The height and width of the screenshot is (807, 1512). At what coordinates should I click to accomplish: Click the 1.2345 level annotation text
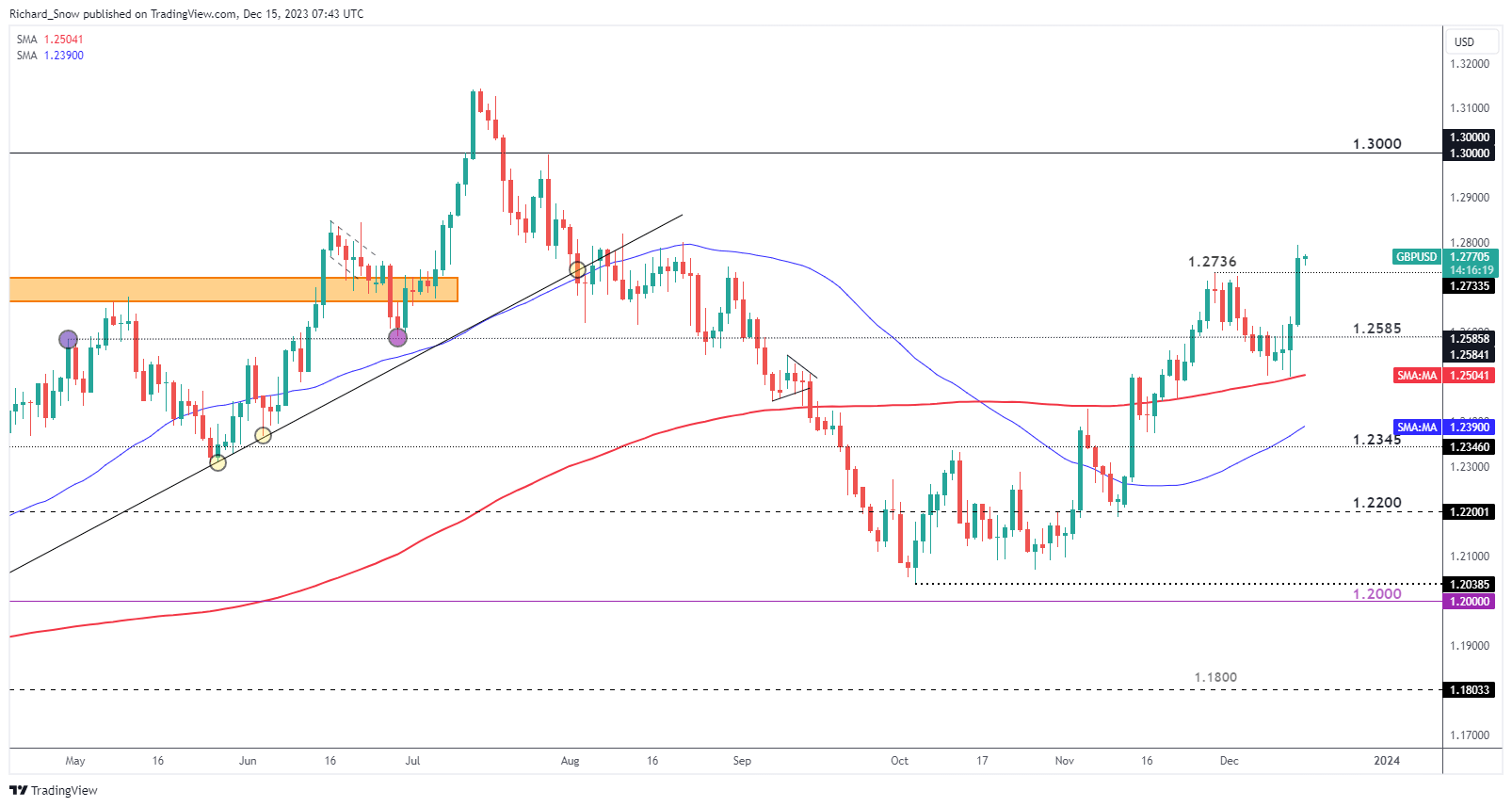(1376, 440)
